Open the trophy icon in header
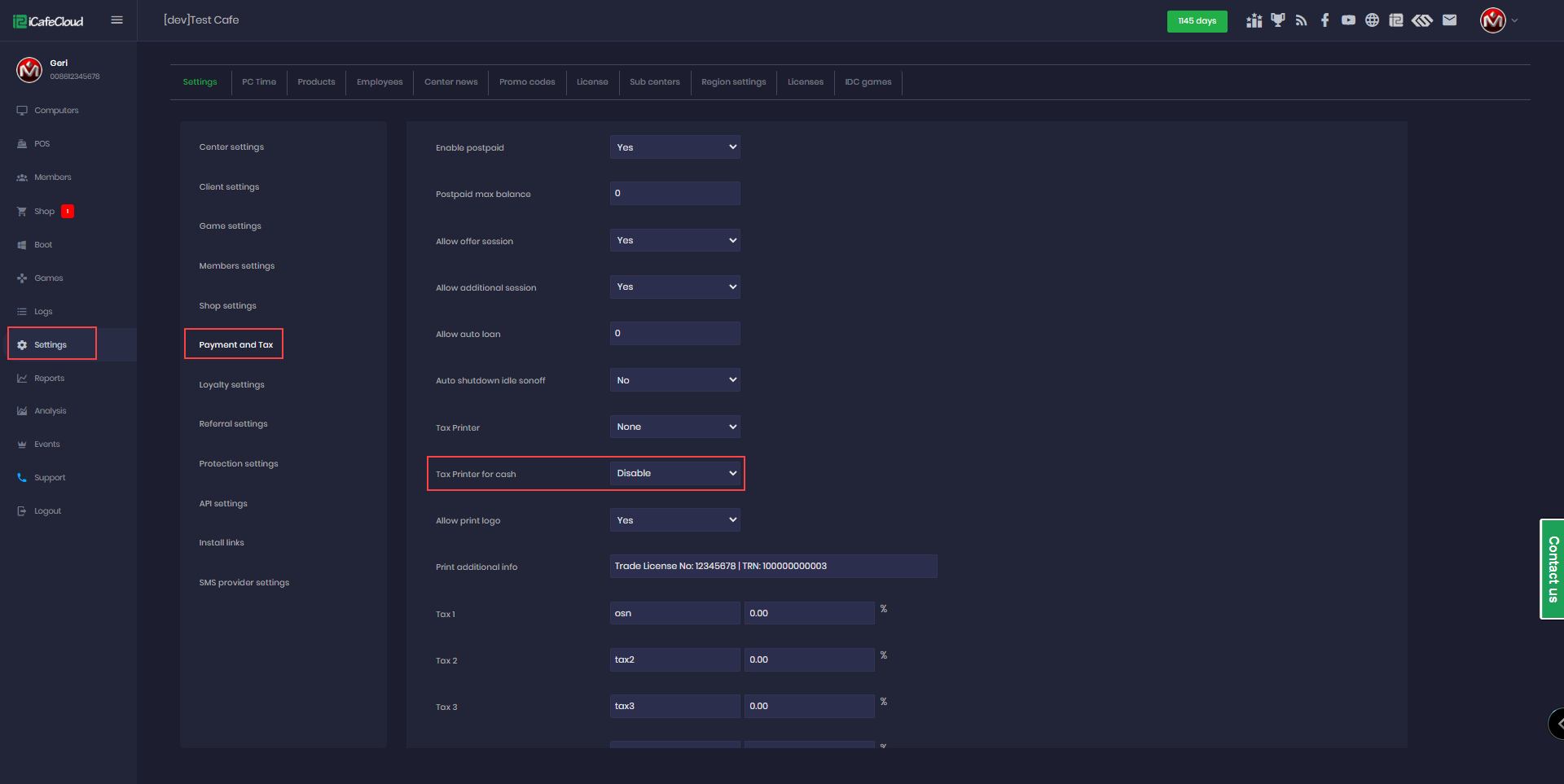 [x=1277, y=20]
